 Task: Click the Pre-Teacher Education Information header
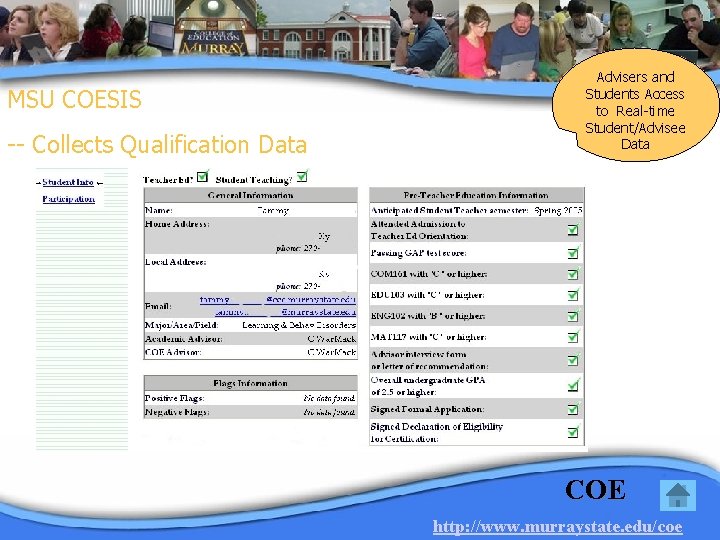476,195
